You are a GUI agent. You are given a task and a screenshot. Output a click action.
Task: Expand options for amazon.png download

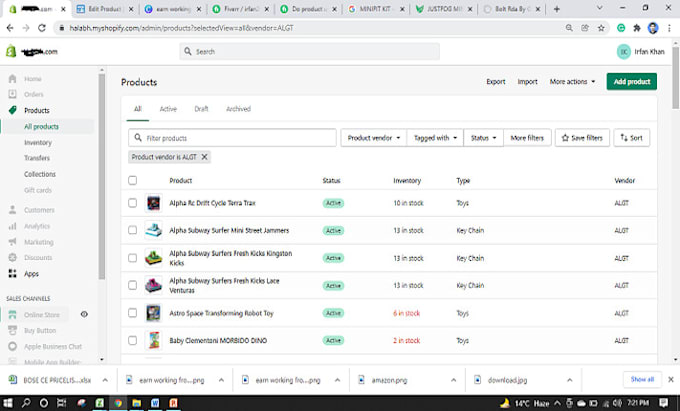(453, 380)
